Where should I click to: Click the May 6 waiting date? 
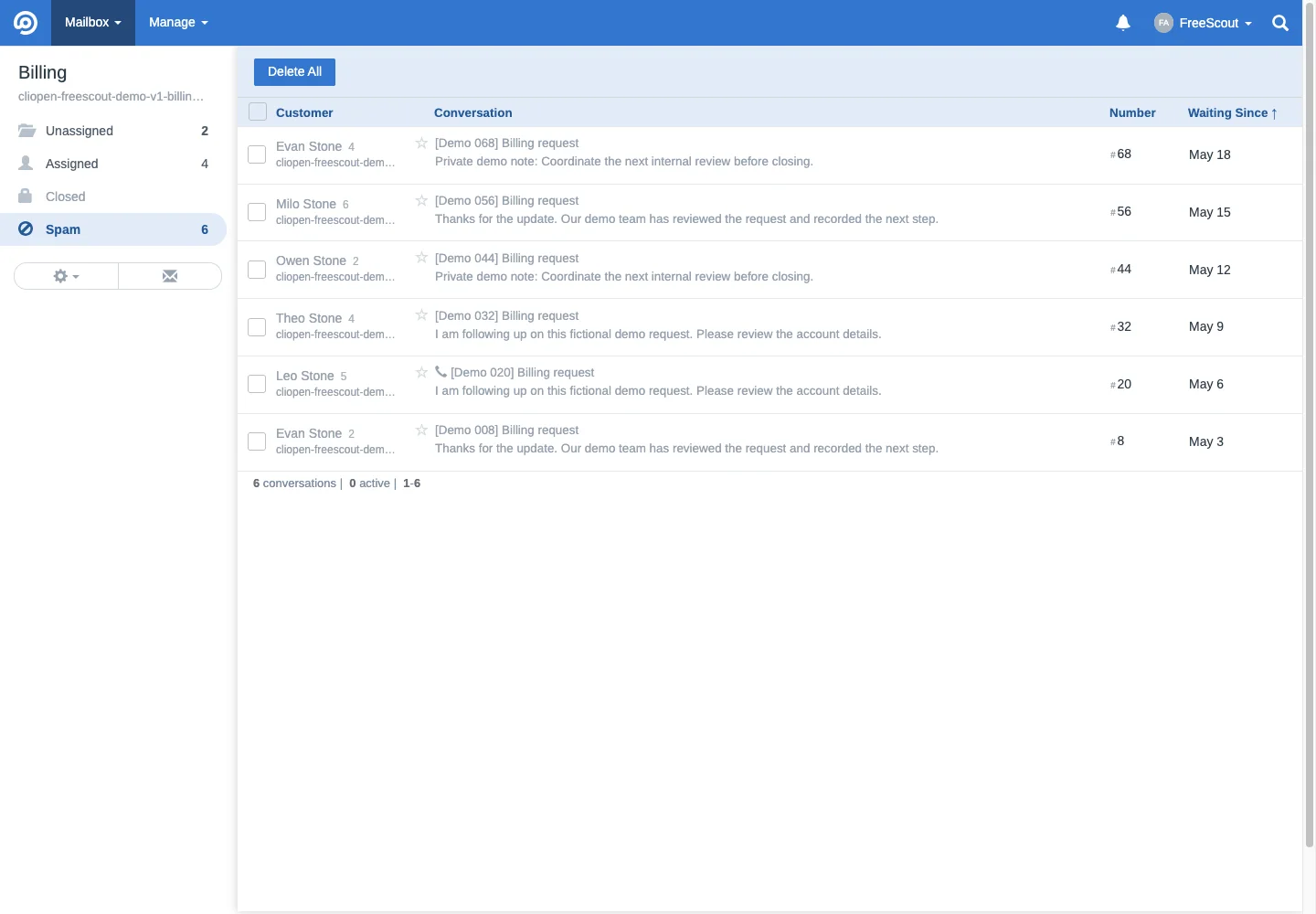point(1206,384)
